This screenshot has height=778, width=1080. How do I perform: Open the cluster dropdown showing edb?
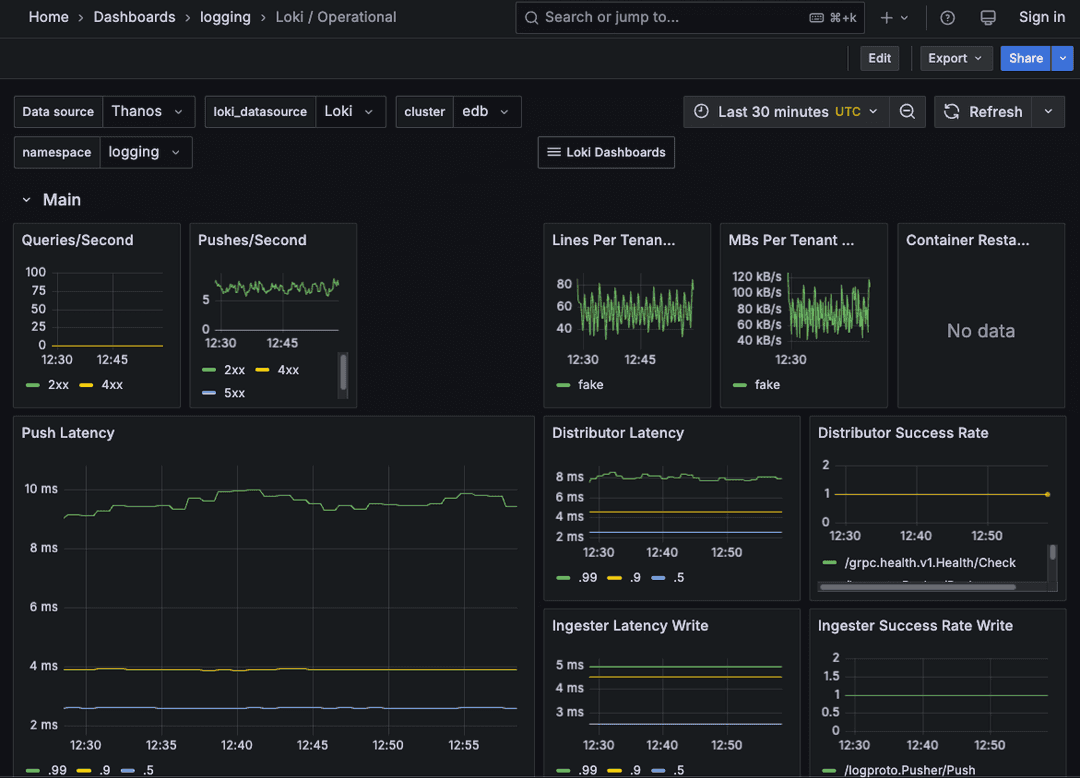[487, 112]
